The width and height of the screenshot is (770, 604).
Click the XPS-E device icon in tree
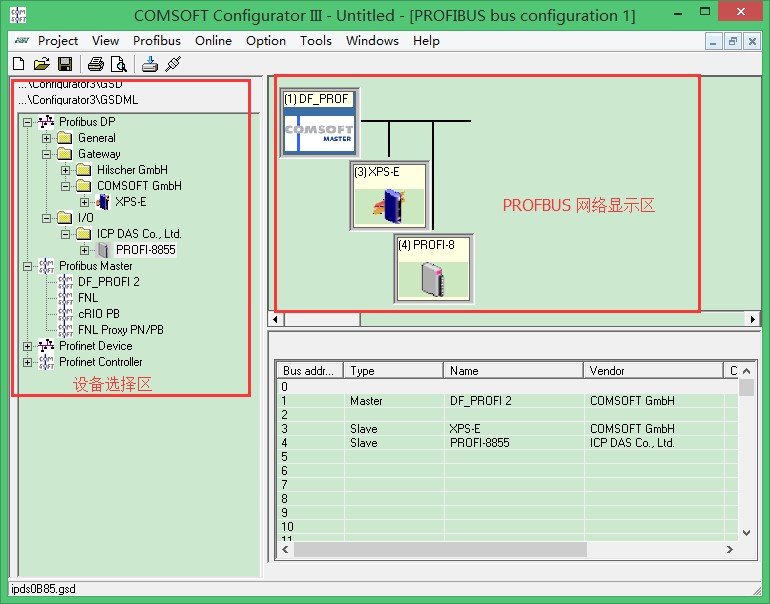103,202
